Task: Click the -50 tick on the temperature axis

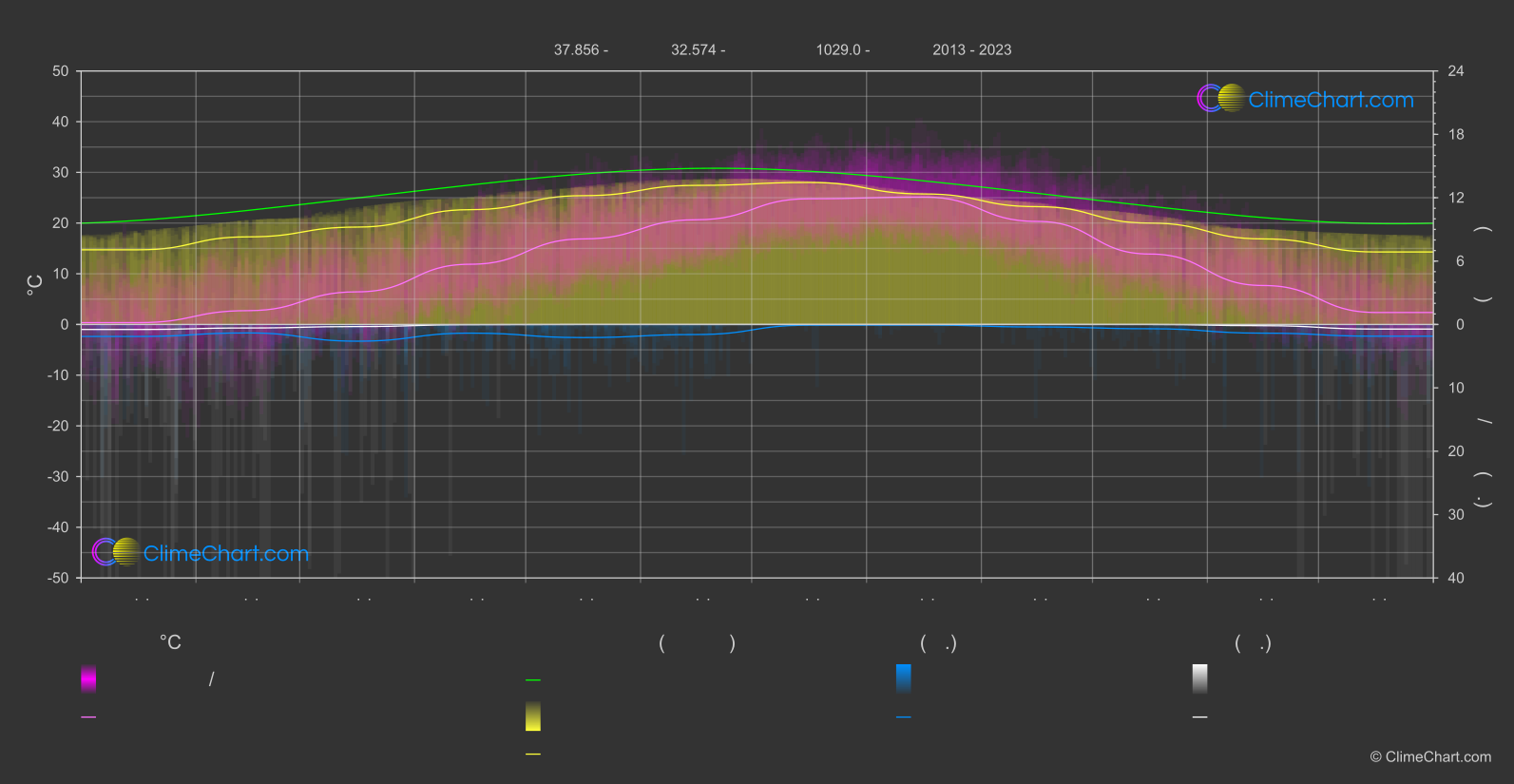Action: click(59, 578)
